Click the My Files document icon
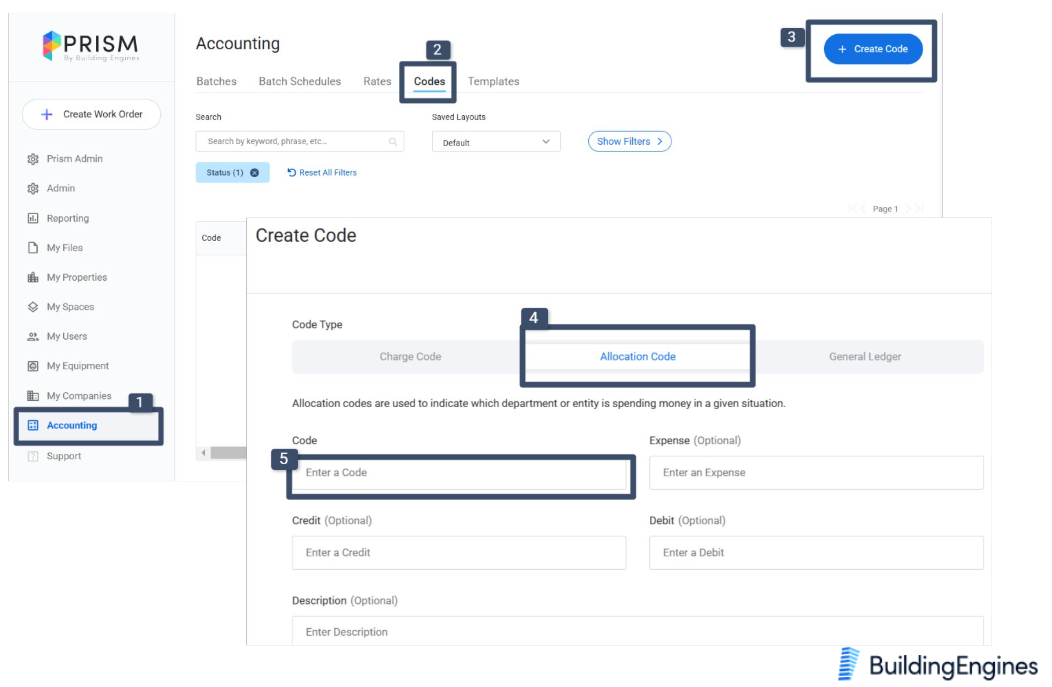 (33, 248)
